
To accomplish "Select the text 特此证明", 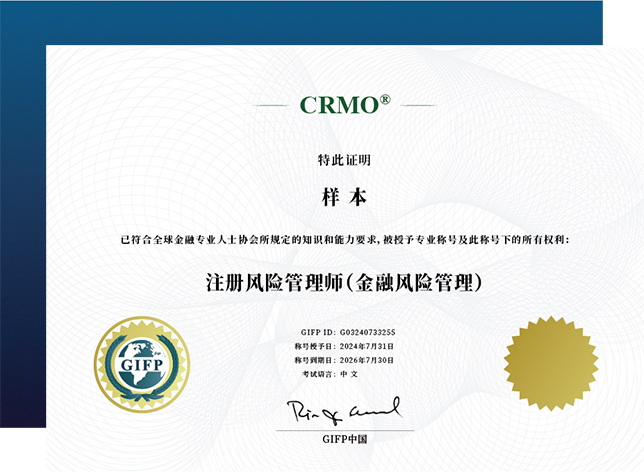I will (344, 160).
